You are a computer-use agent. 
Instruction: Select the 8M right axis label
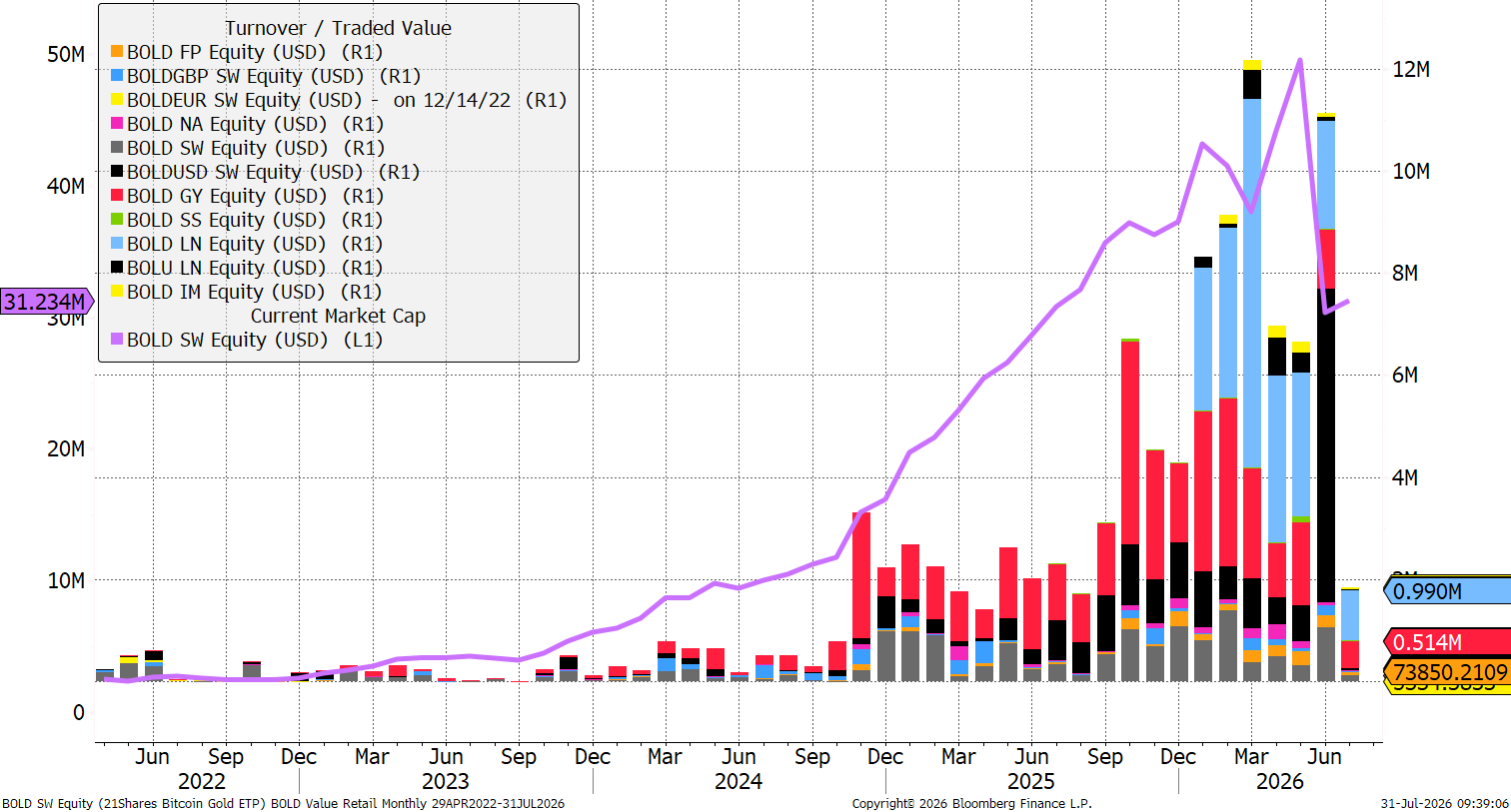(1405, 273)
